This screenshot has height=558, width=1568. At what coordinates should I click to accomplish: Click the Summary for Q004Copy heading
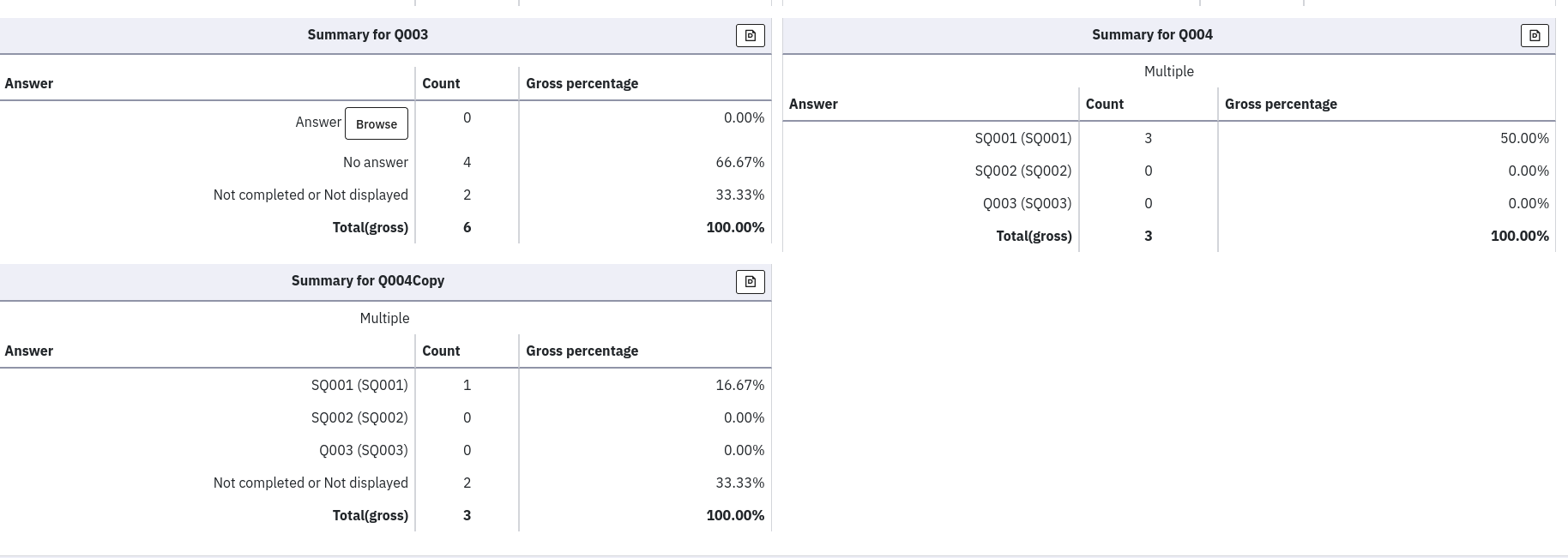tap(367, 281)
